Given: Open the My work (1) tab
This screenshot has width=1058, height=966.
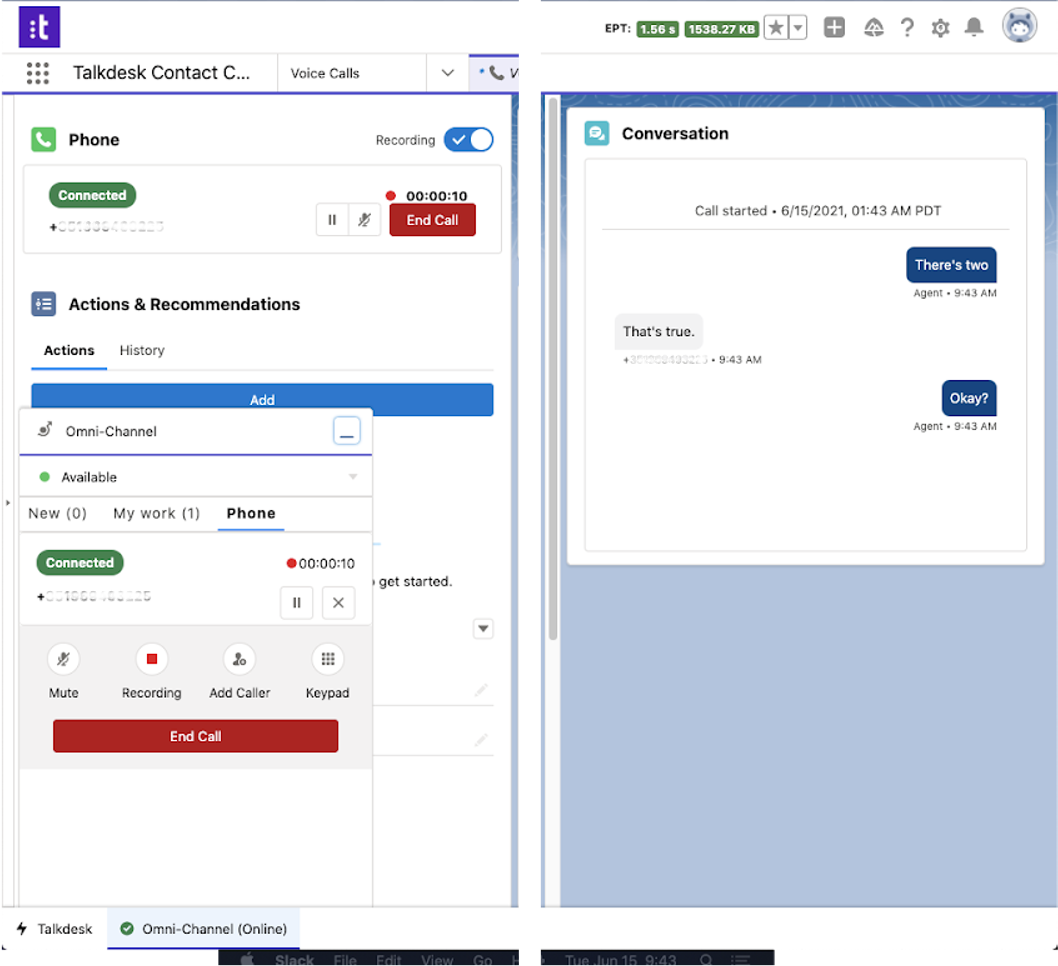Looking at the screenshot, I should (157, 513).
